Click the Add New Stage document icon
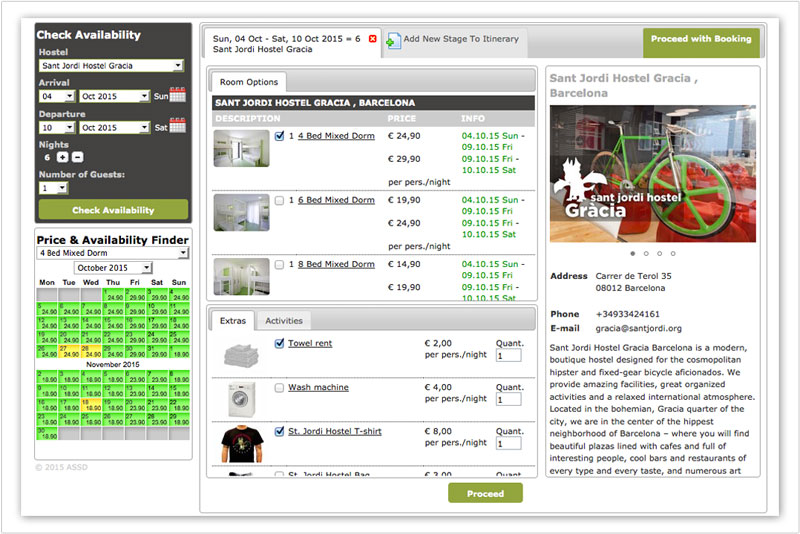 pyautogui.click(x=393, y=41)
